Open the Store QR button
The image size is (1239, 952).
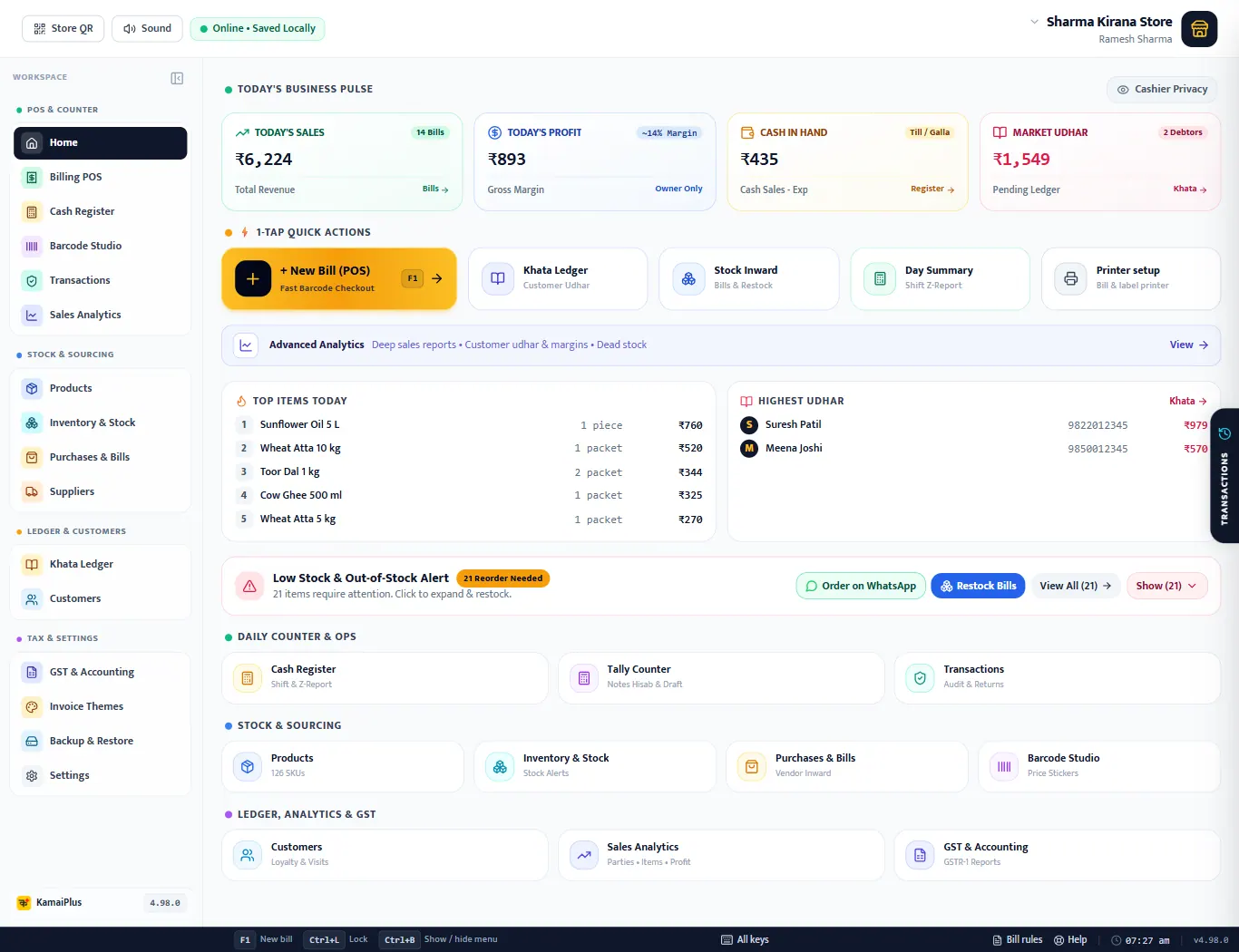coord(63,28)
